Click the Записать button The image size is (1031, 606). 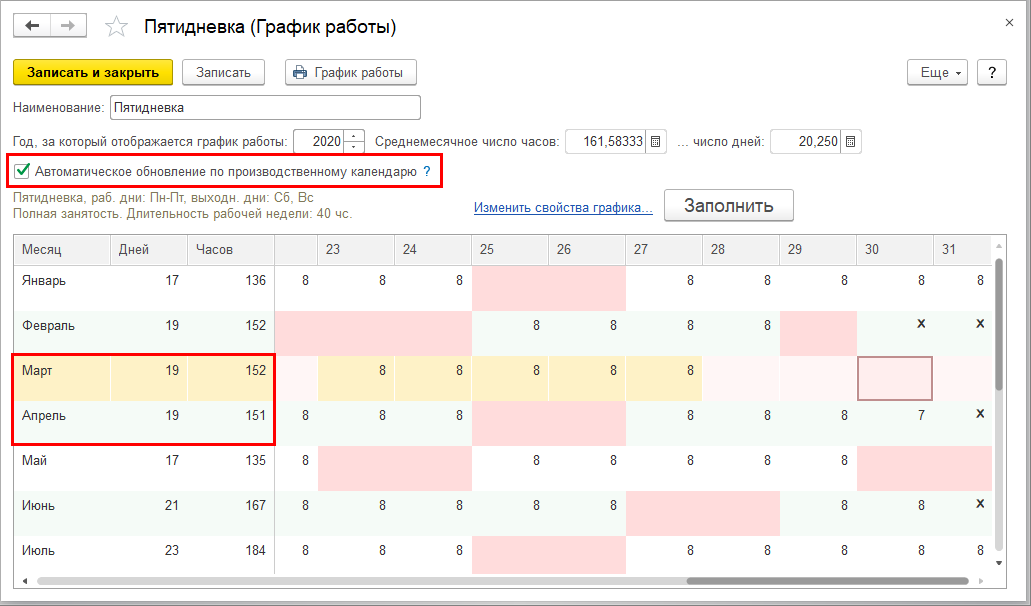(223, 72)
